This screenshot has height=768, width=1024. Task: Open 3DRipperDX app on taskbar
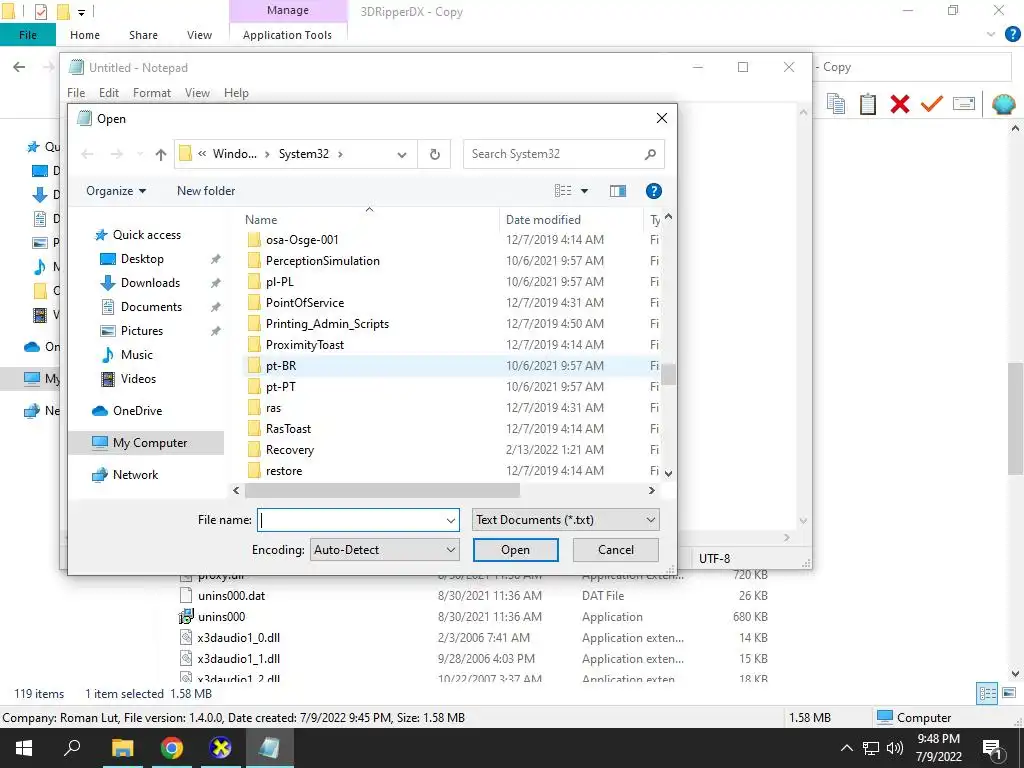click(220, 748)
